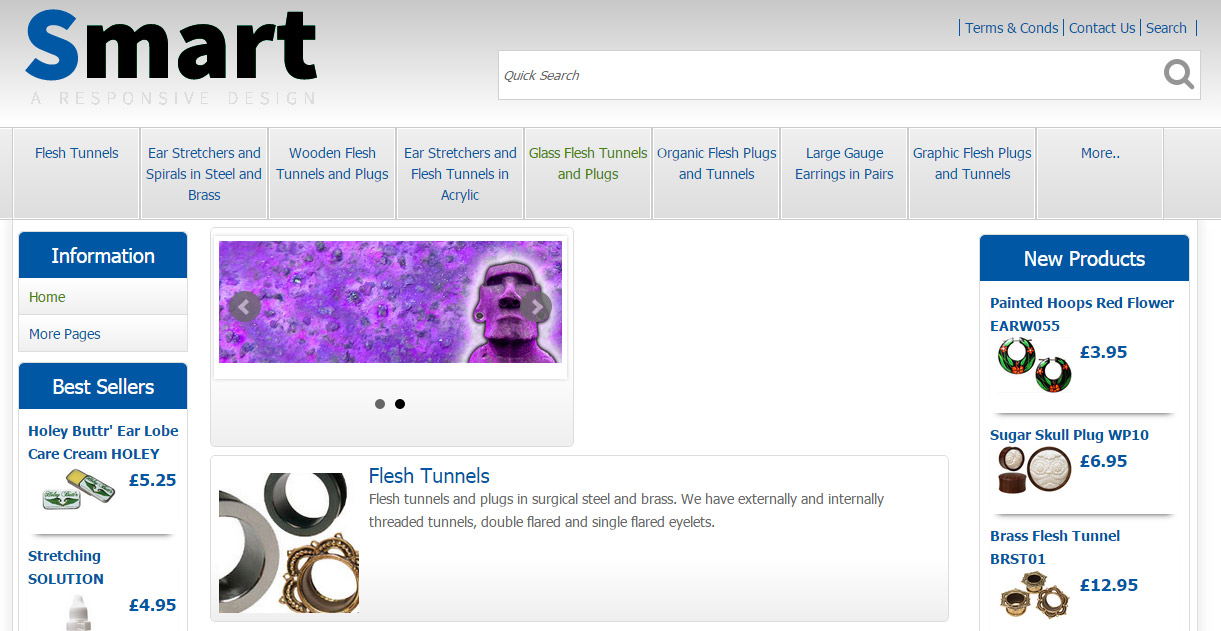Image resolution: width=1221 pixels, height=631 pixels.
Task: Open Glass Flesh Tunnels and Plugs tab
Action: 588,164
